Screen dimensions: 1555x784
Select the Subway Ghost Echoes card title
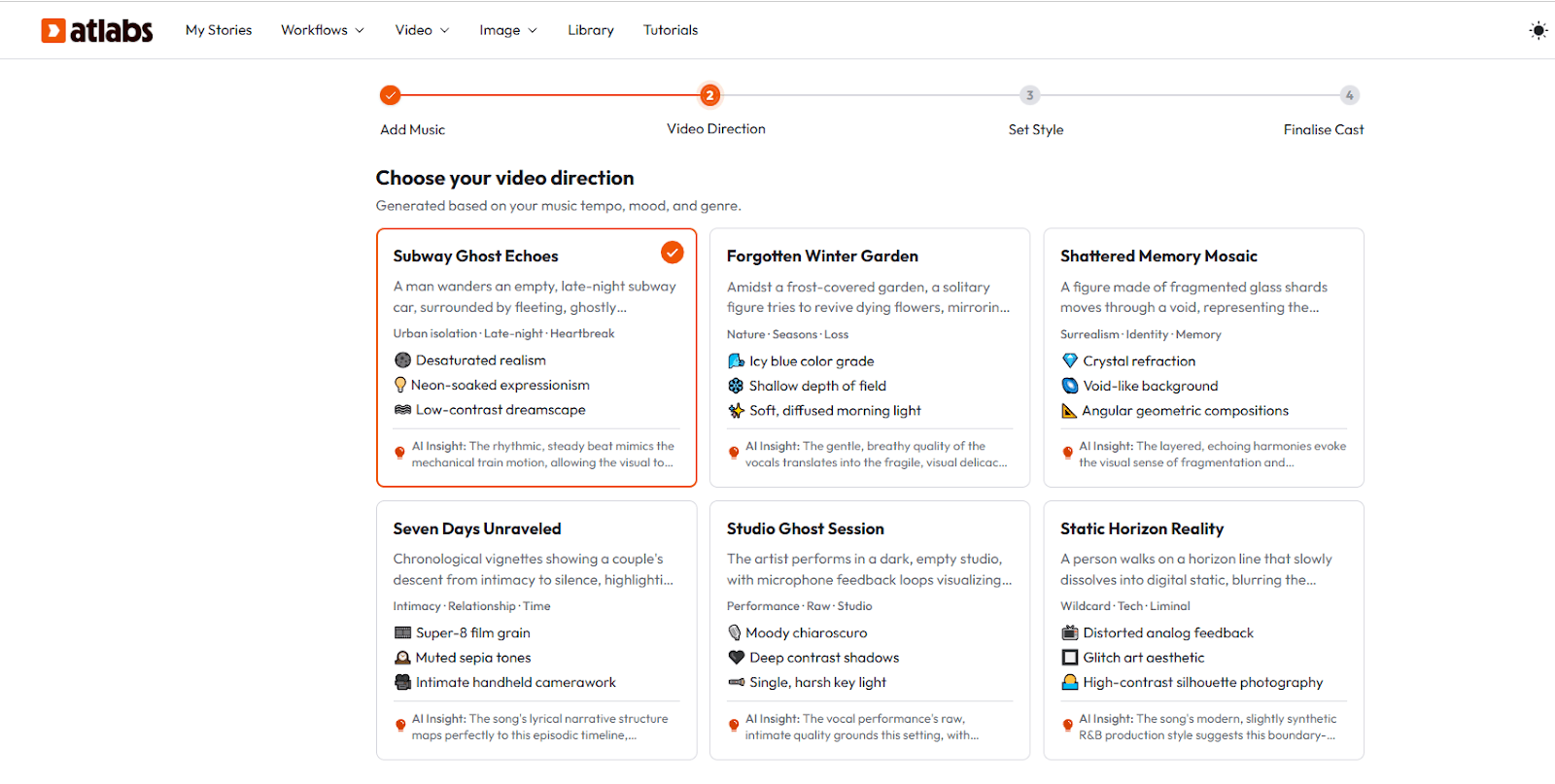click(x=475, y=256)
